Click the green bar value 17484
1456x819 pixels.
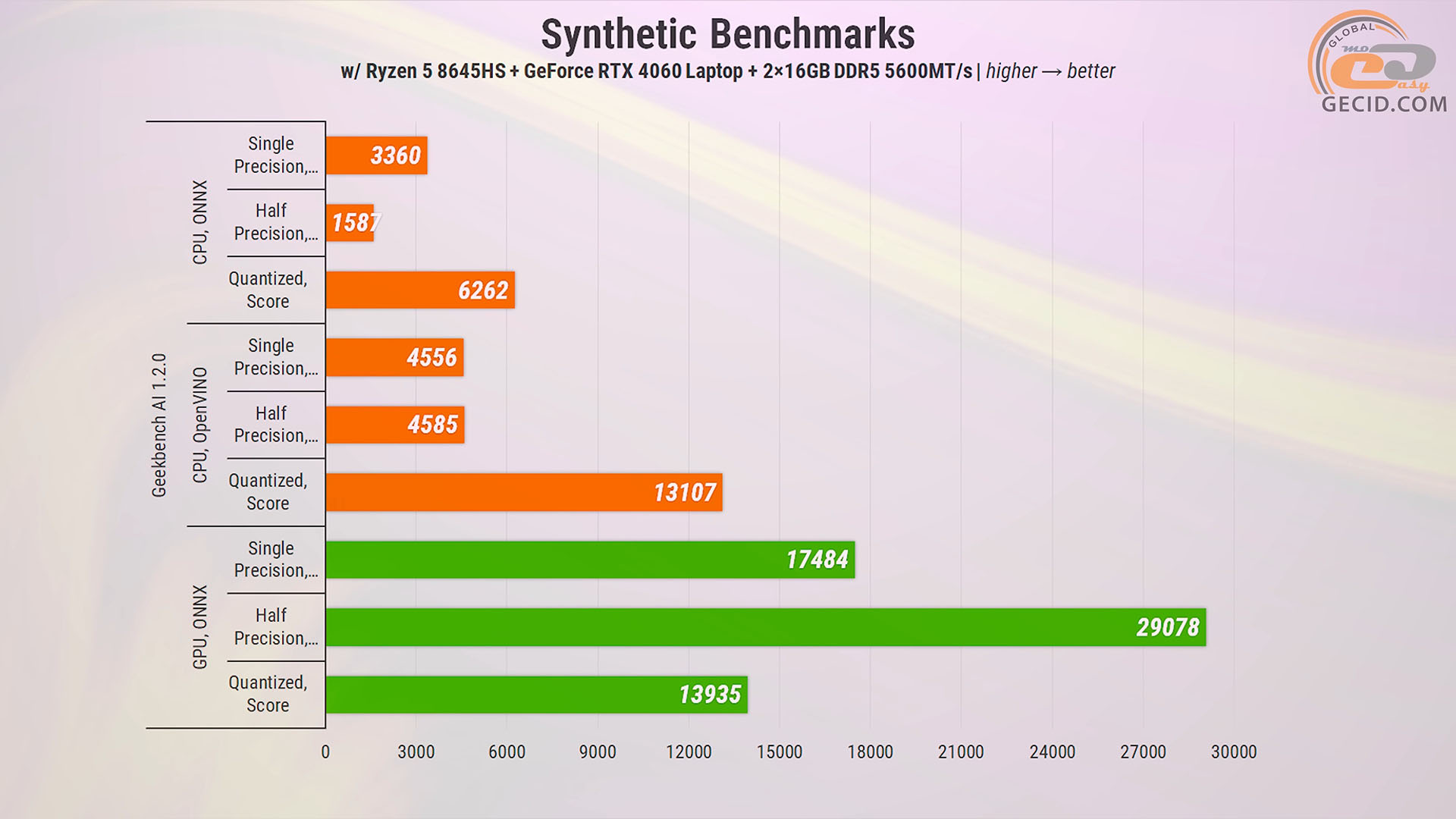(x=817, y=560)
